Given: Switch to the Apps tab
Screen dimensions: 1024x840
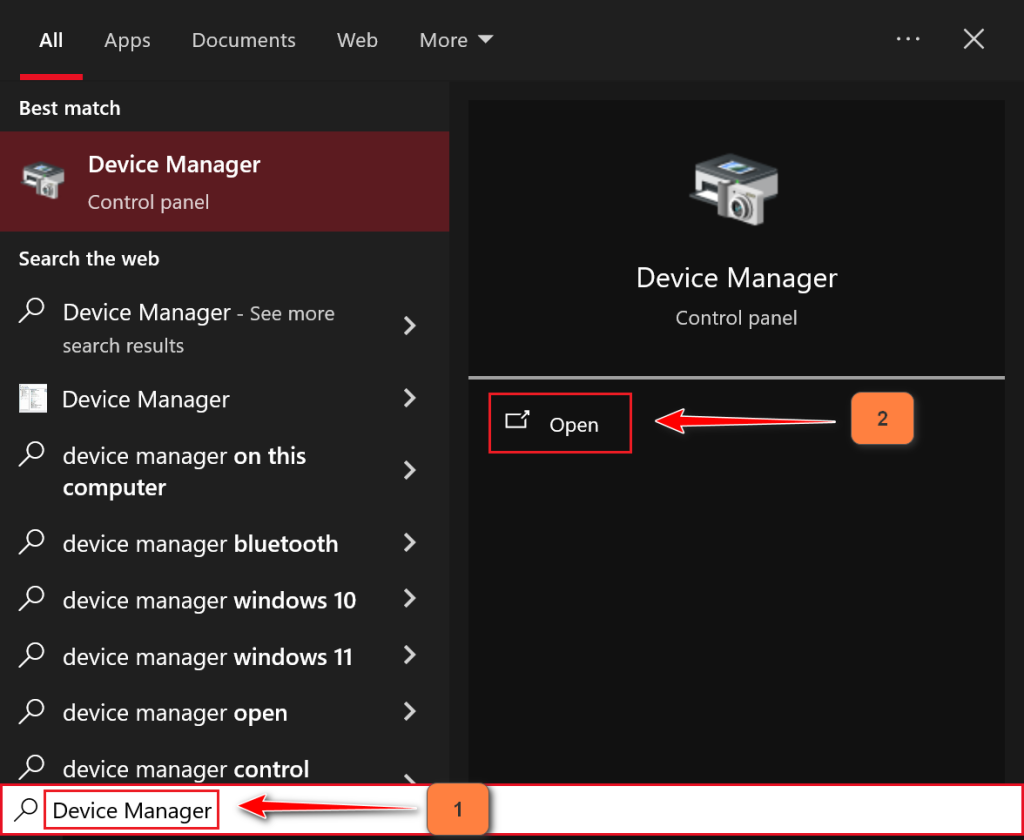Looking at the screenshot, I should coord(127,40).
